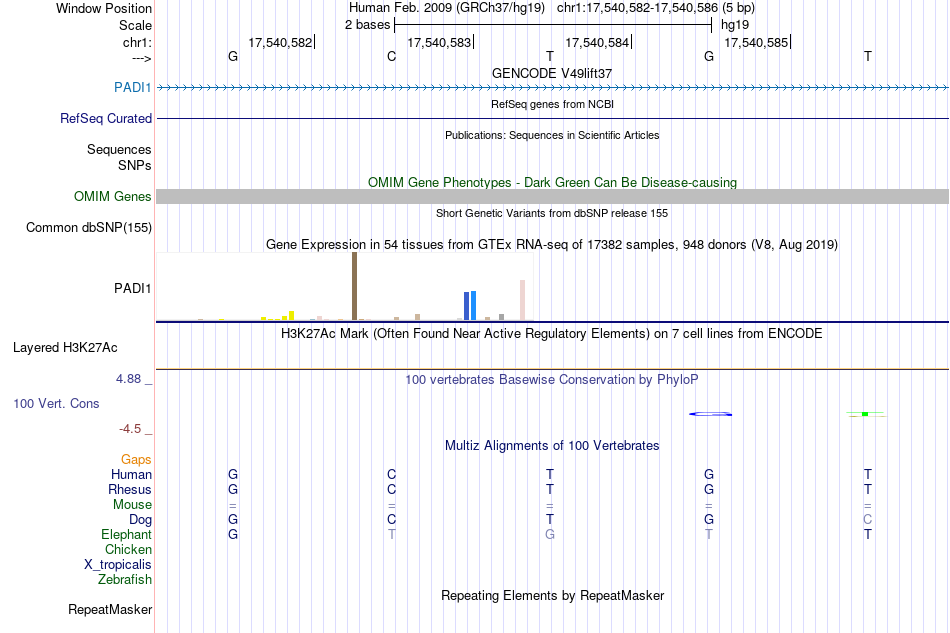Viewport: 950px width, 633px height.
Task: Click the Sequences track label
Action: (119, 150)
